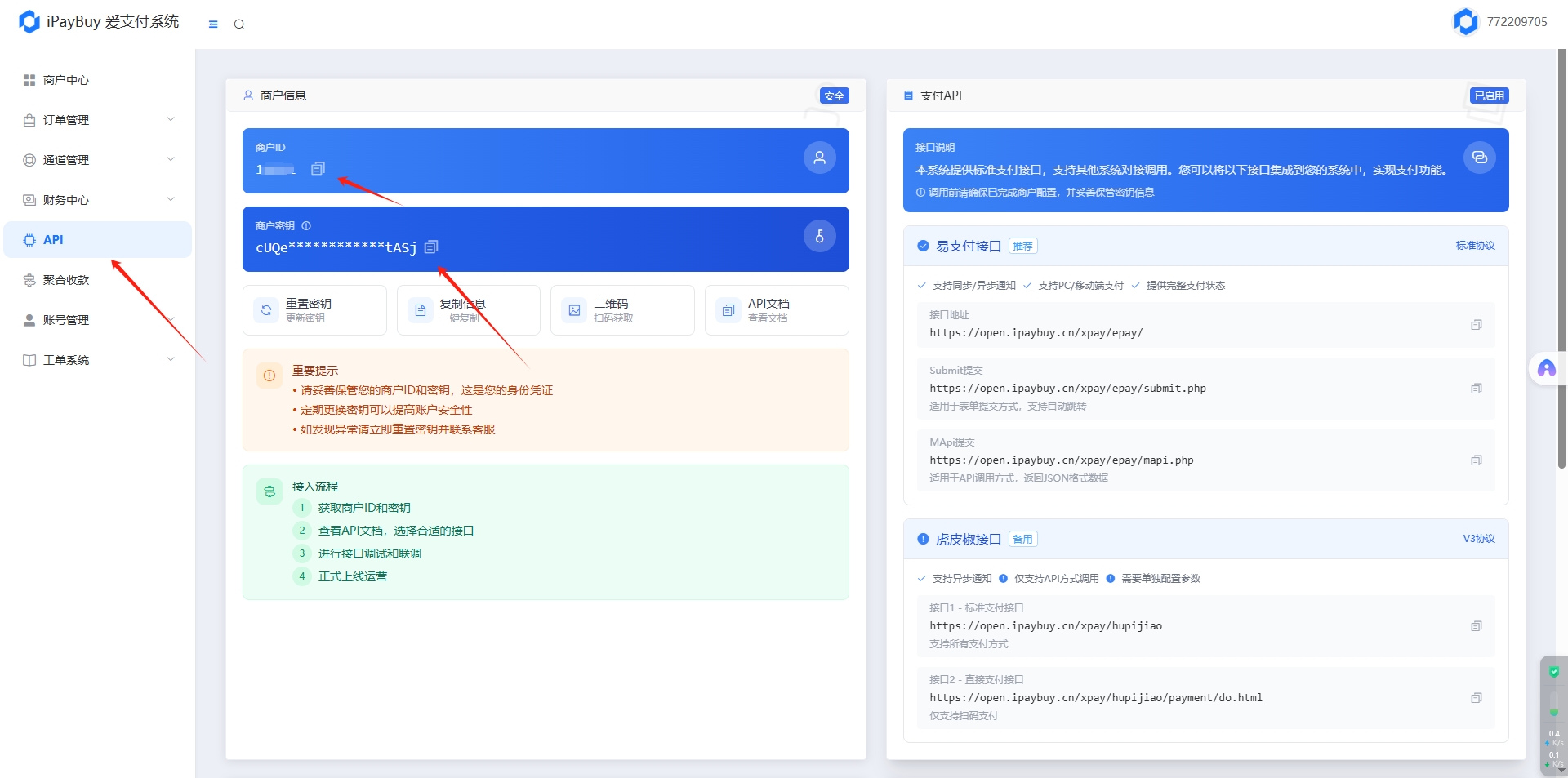Click the 重置密钥 button
This screenshot has width=1568, height=778.
[x=314, y=310]
